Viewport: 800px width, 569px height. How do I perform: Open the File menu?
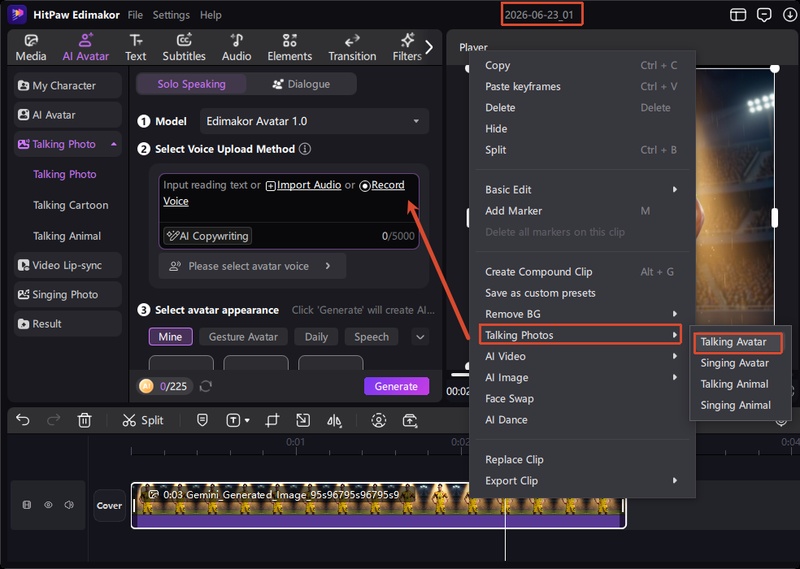pyautogui.click(x=135, y=15)
